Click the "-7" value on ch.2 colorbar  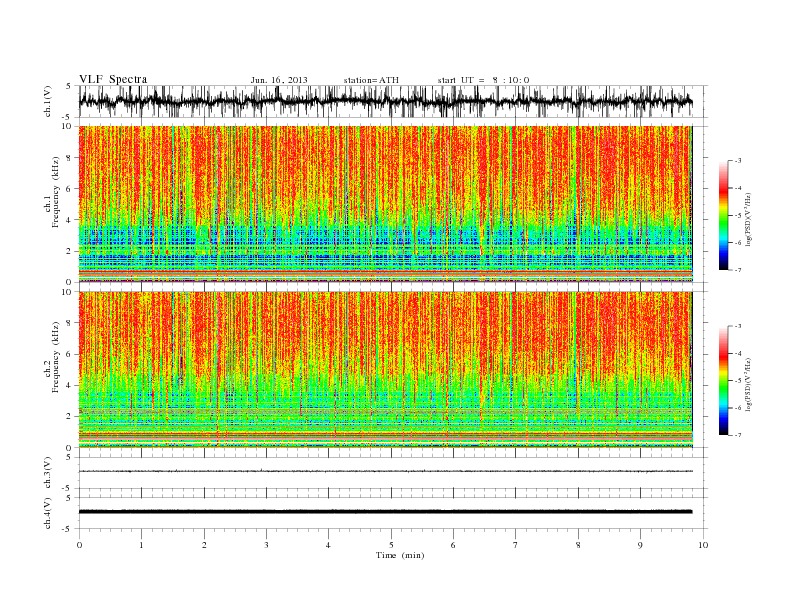[738, 435]
